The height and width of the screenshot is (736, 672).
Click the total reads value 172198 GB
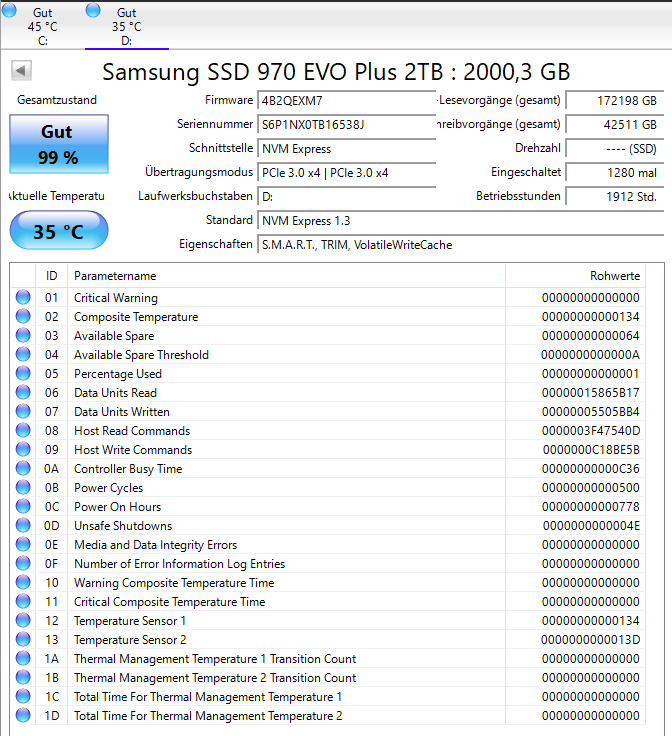point(615,100)
